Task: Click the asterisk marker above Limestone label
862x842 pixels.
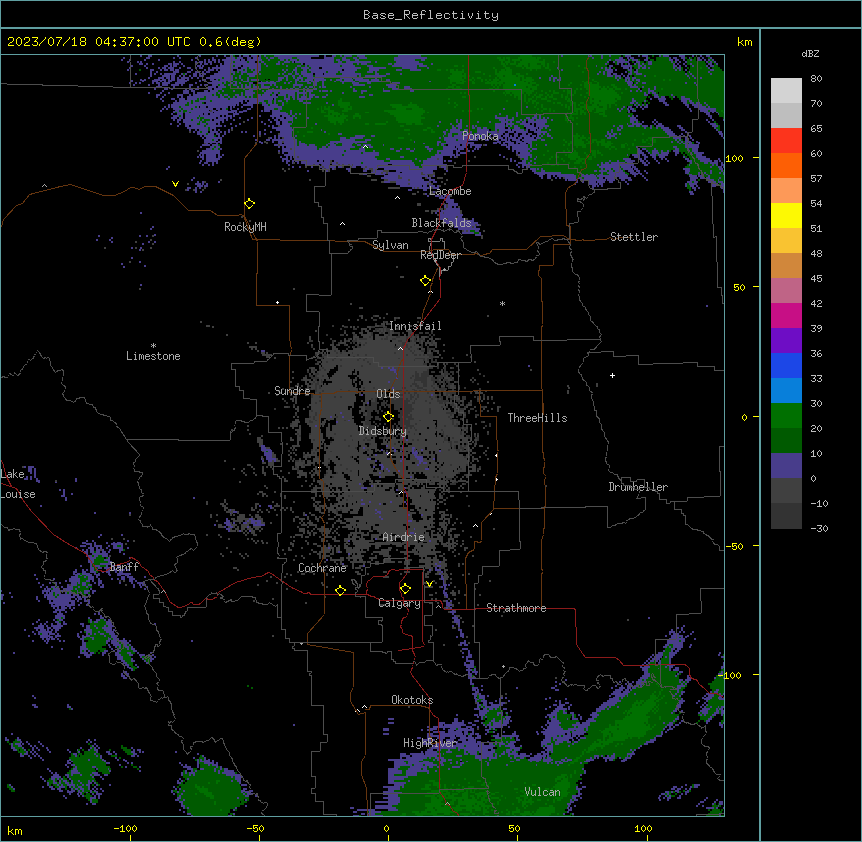Action: click(153, 346)
